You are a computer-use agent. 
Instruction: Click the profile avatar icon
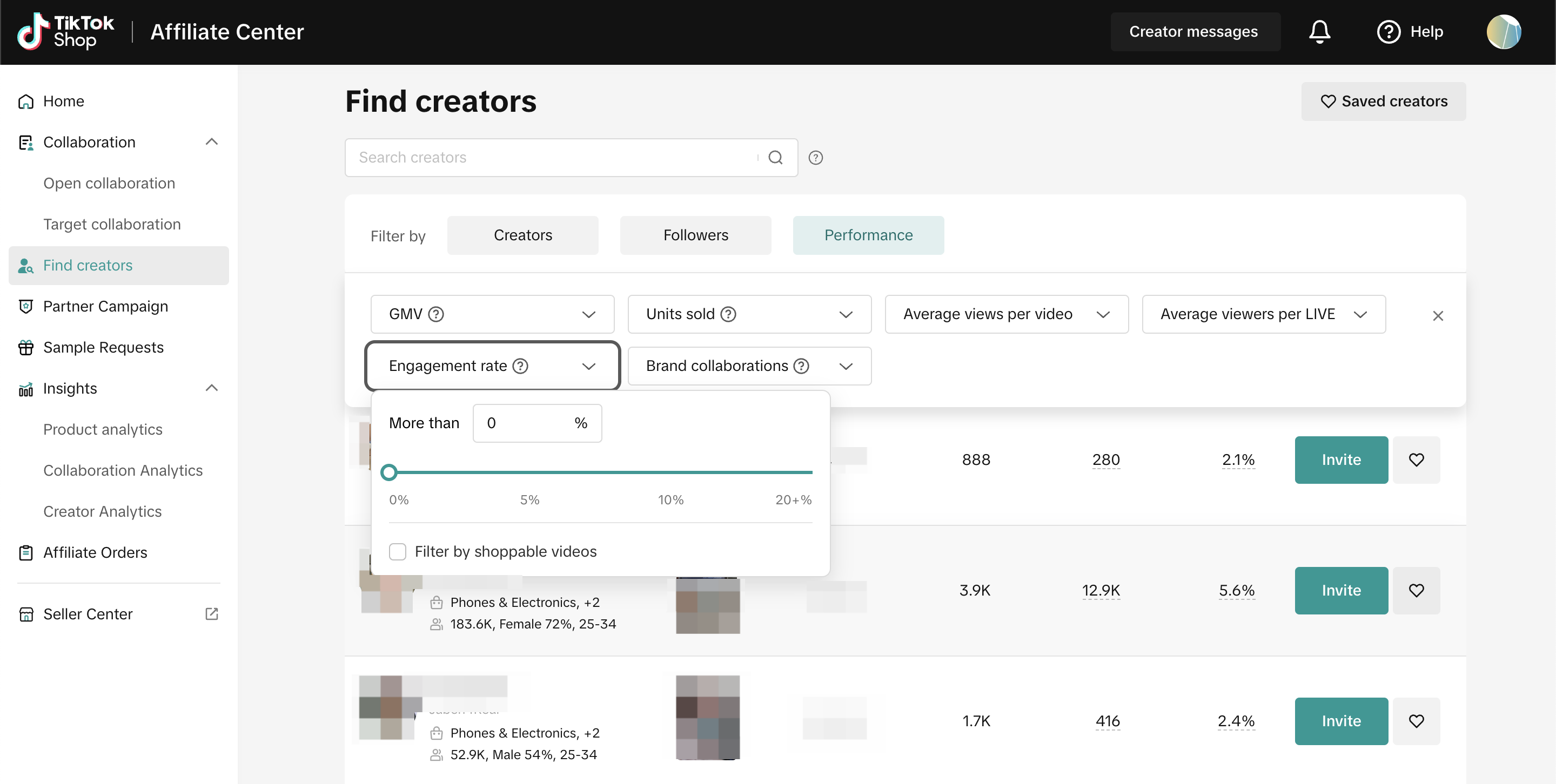(x=1504, y=31)
